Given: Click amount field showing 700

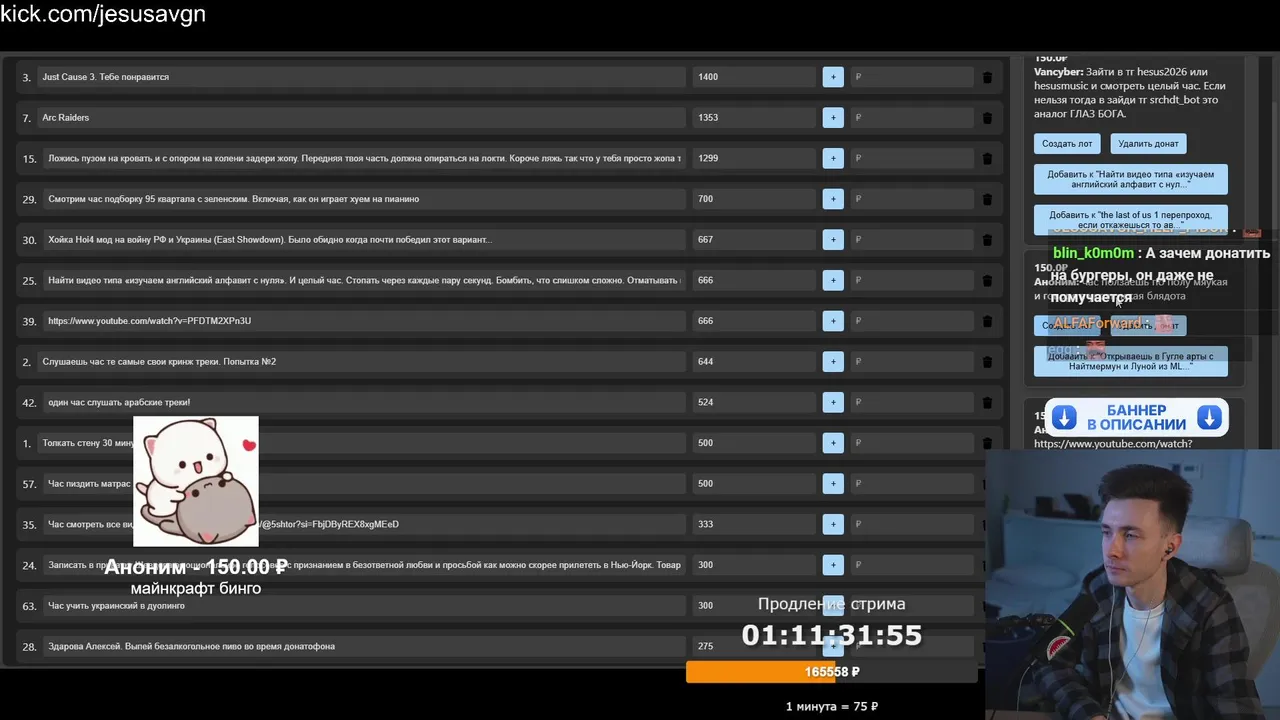Looking at the screenshot, I should [x=754, y=199].
